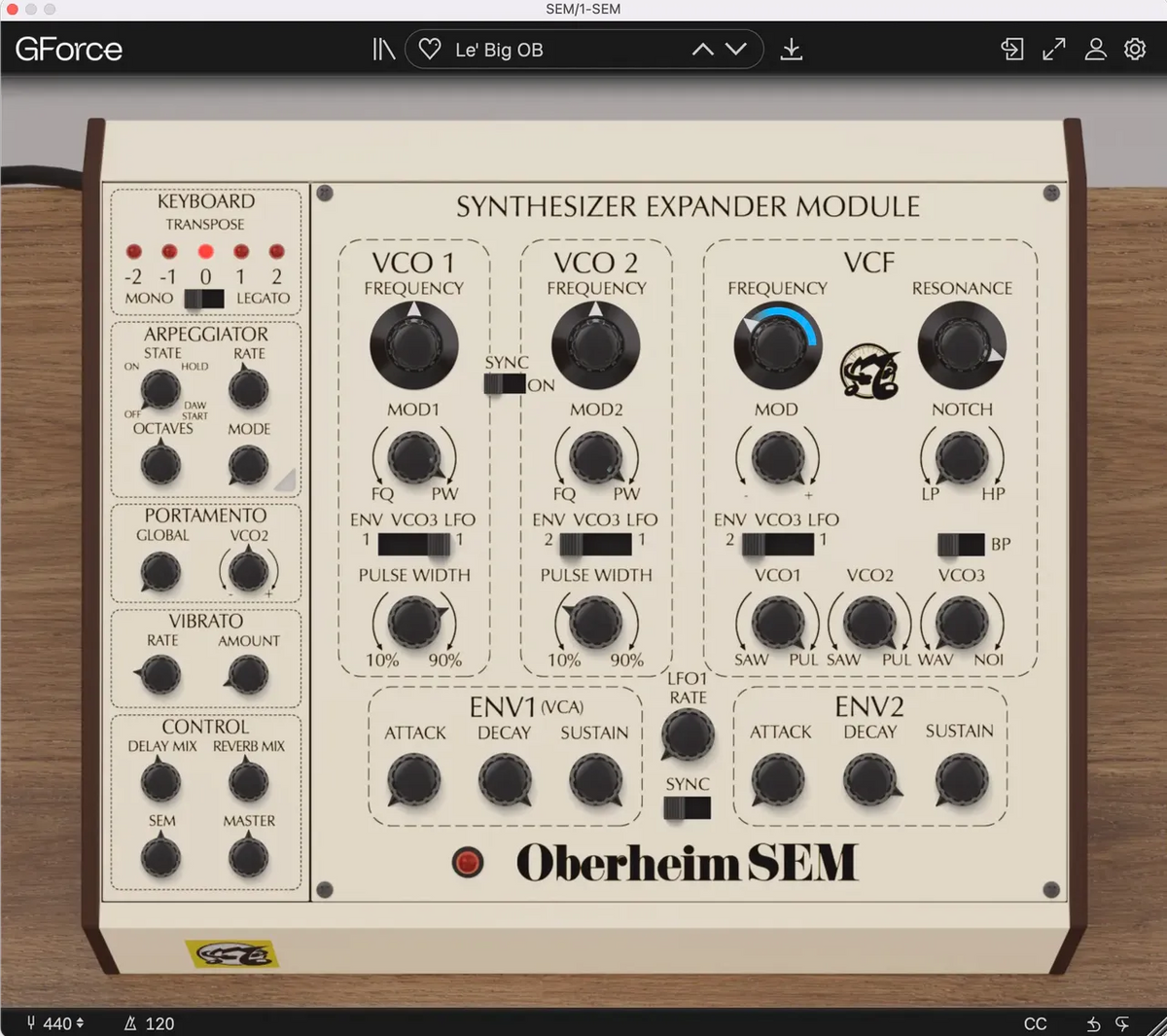The image size is (1167, 1036).
Task: Click the arpeggiator panel corner triangle
Action: pos(285,479)
